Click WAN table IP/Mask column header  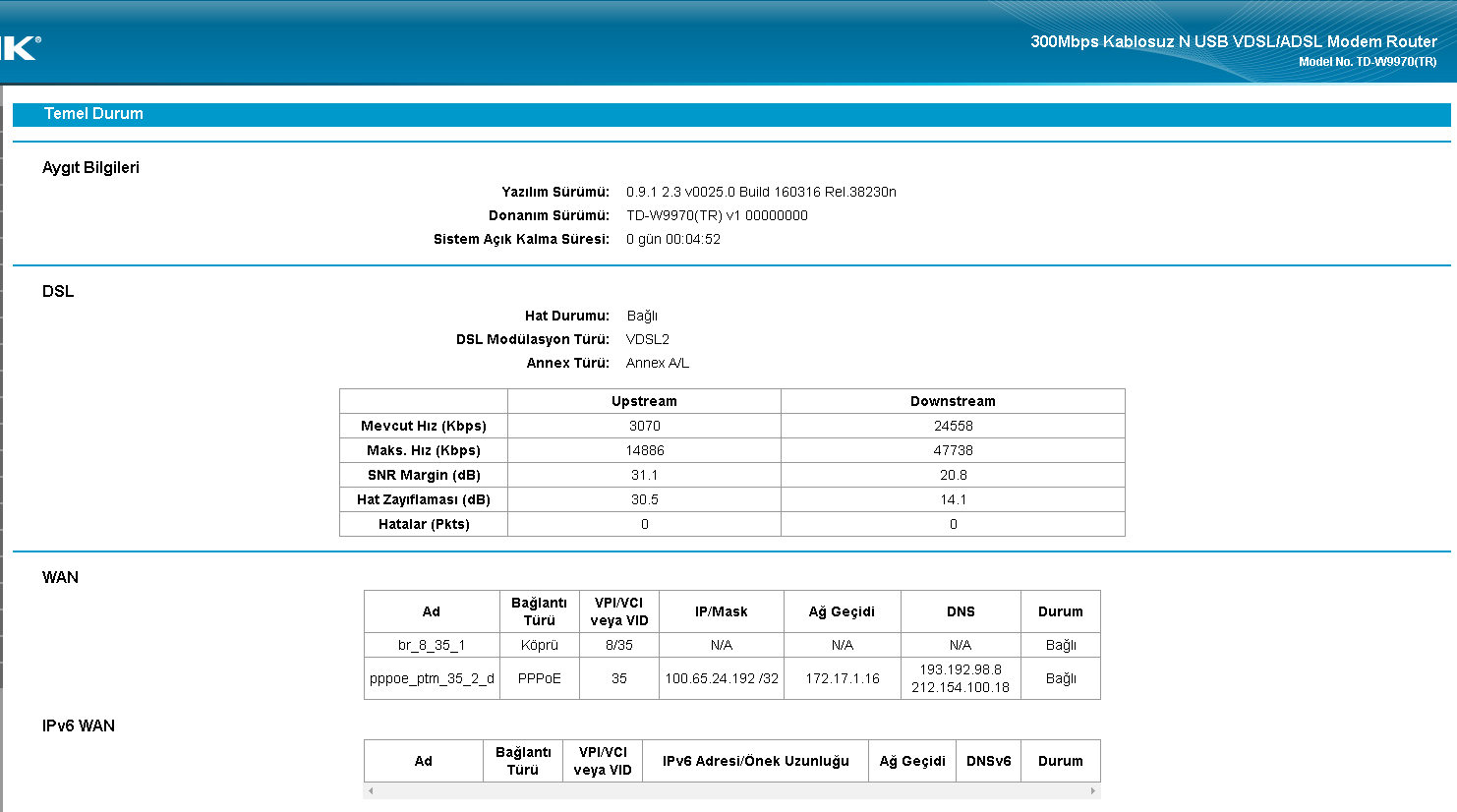722,611
